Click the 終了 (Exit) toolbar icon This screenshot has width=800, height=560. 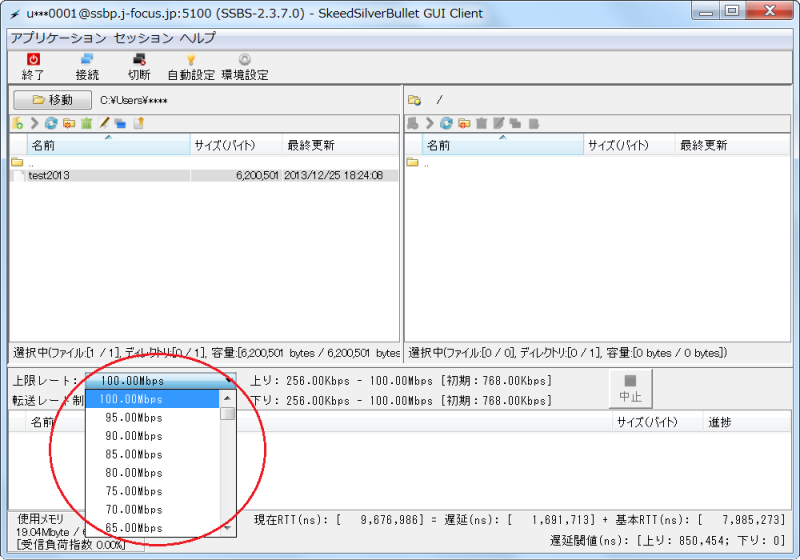(x=33, y=66)
